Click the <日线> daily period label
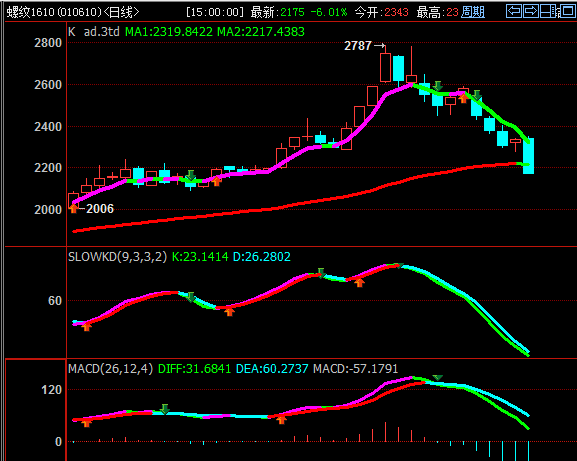This screenshot has height=461, width=577. coord(121,13)
